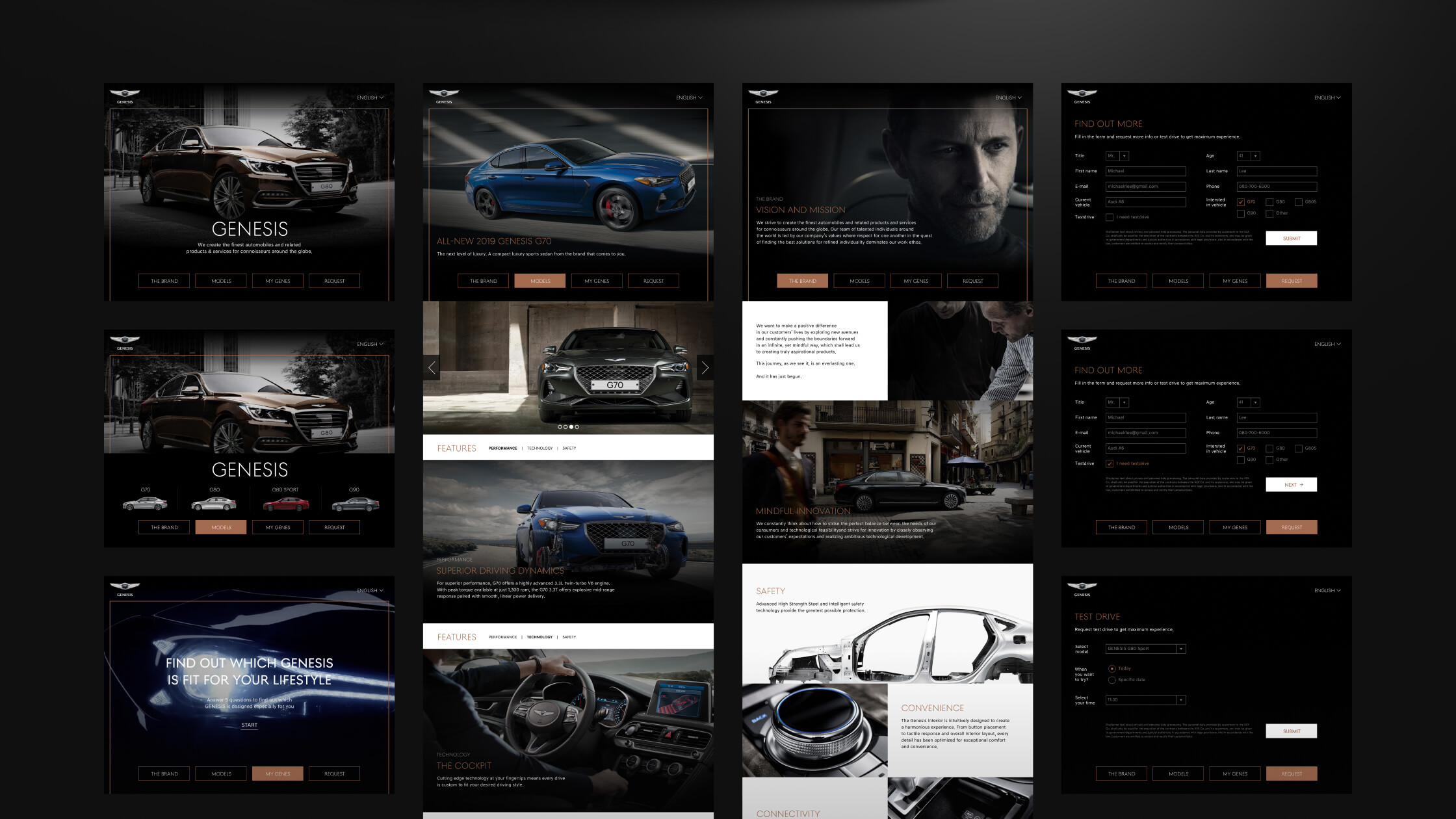The height and width of the screenshot is (819, 1456).
Task: Select the G70 car thumbnail in models lineup
Action: coord(145,504)
